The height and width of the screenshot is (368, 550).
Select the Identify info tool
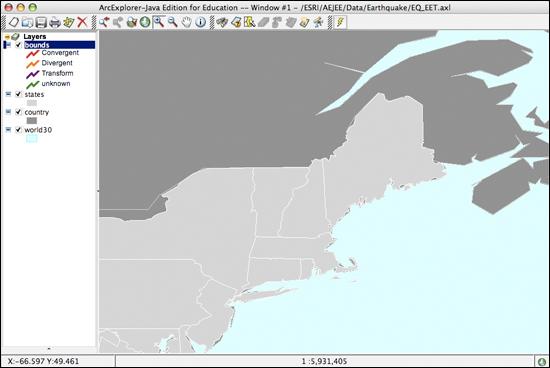tap(200, 22)
